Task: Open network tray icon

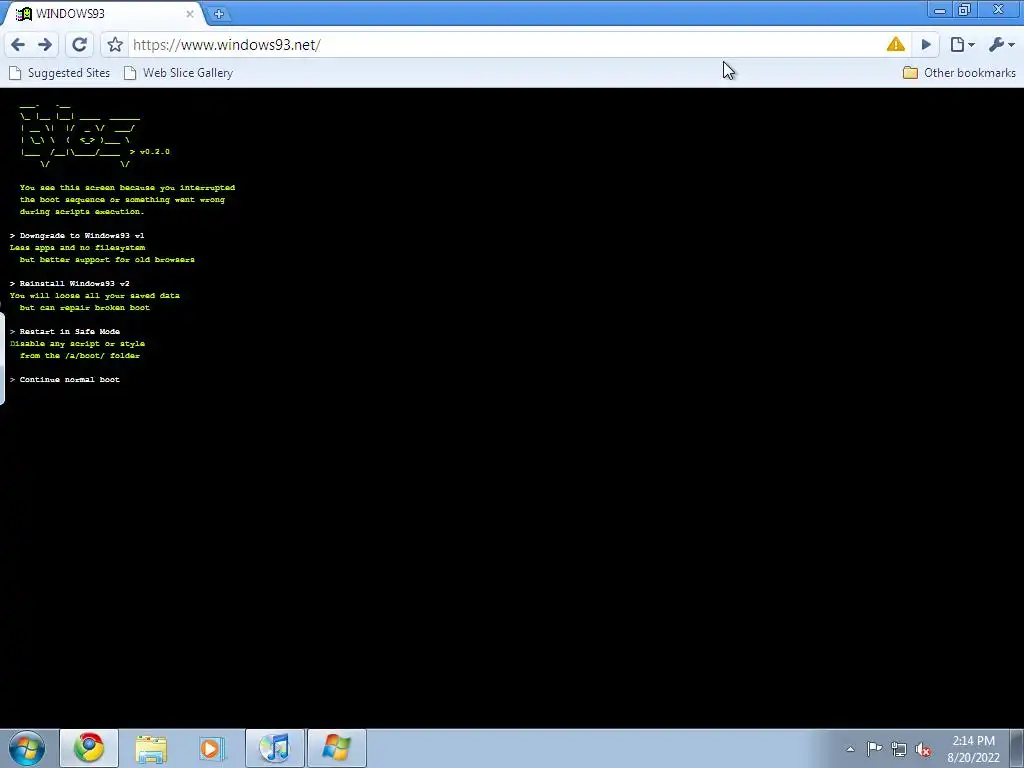Action: pyautogui.click(x=899, y=749)
